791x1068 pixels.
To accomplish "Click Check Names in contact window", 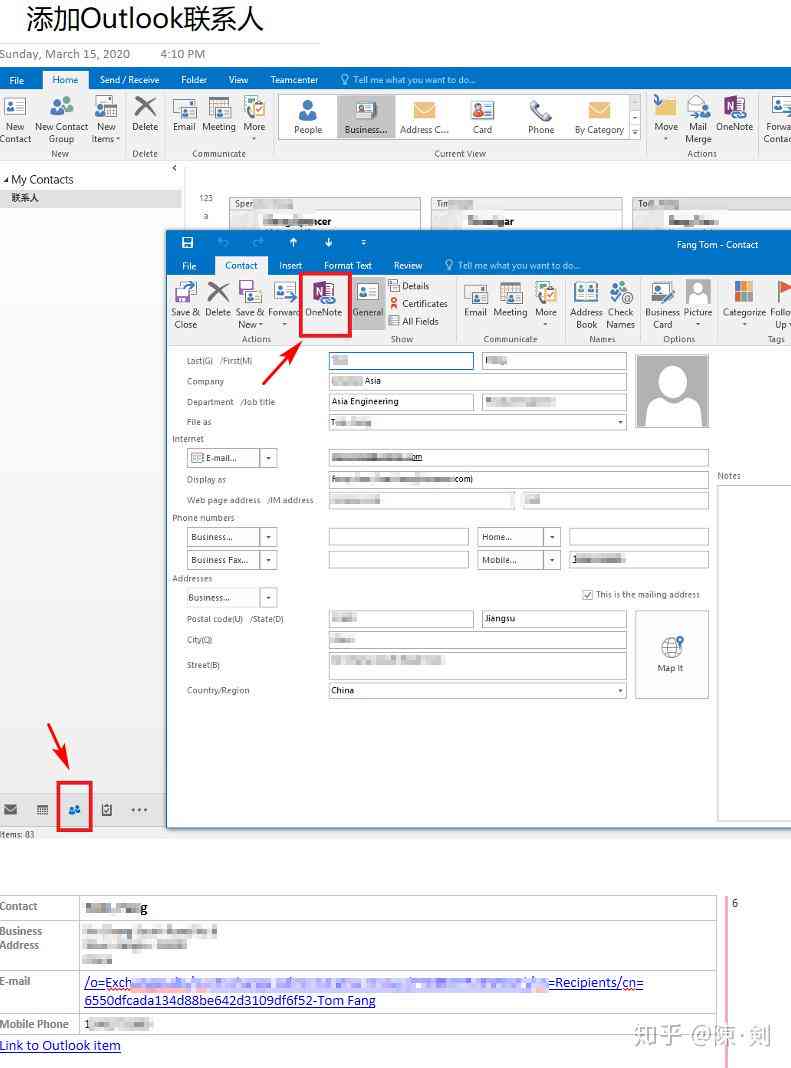I will point(621,304).
